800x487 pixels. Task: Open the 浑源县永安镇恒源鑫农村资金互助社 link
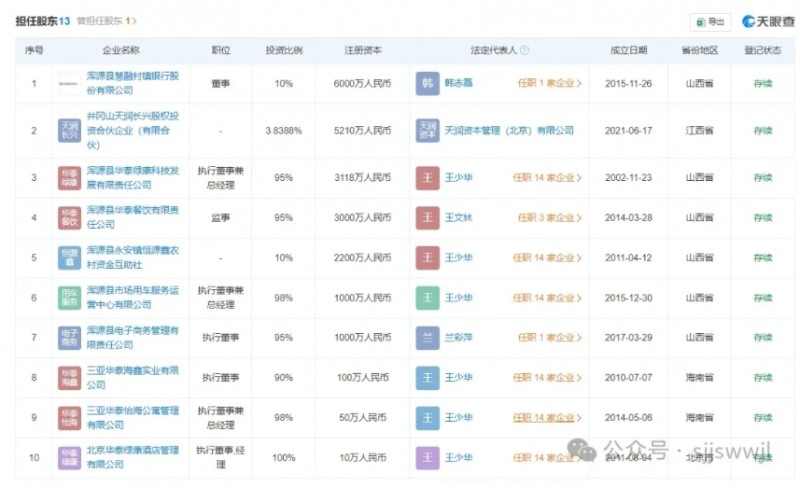tap(133, 258)
